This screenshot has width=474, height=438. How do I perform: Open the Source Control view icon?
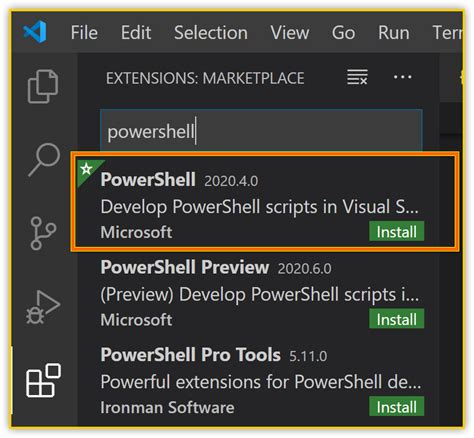(43, 233)
